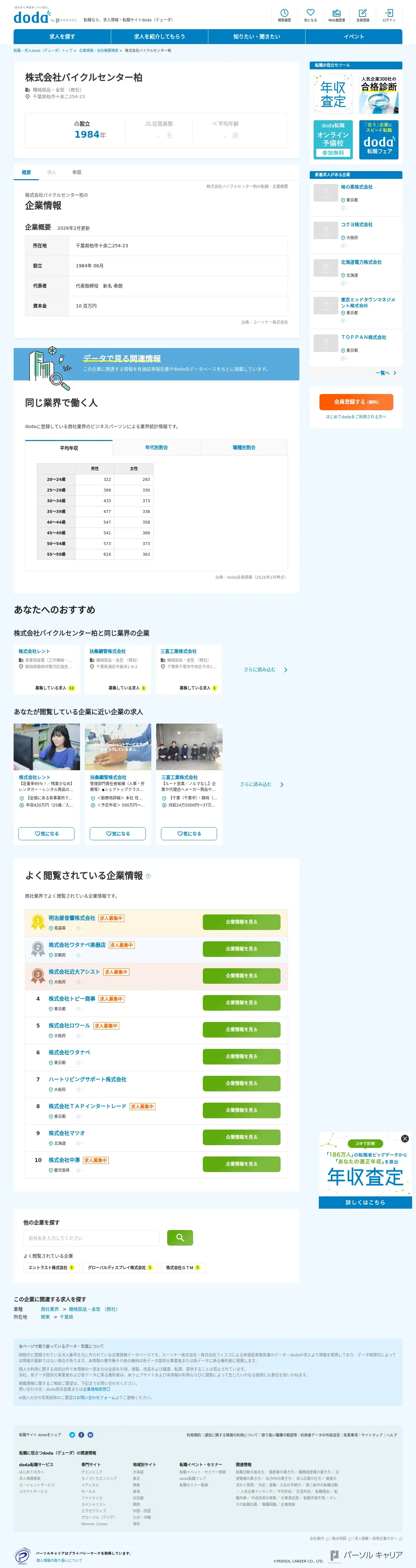The image size is (416, 1568).
Task: Select the 概要 tab
Action: [26, 172]
